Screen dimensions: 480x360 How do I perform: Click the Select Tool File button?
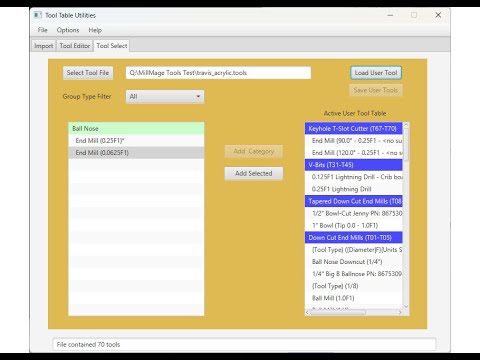88,73
